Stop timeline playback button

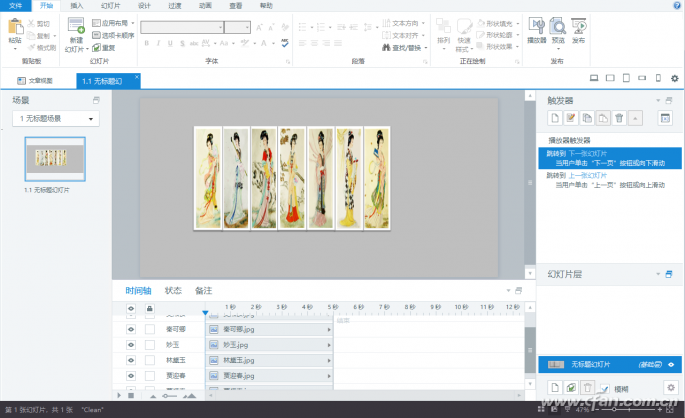coord(131,396)
